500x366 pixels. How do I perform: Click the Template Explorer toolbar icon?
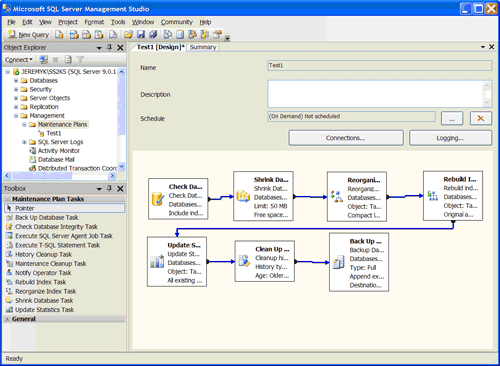click(205, 34)
